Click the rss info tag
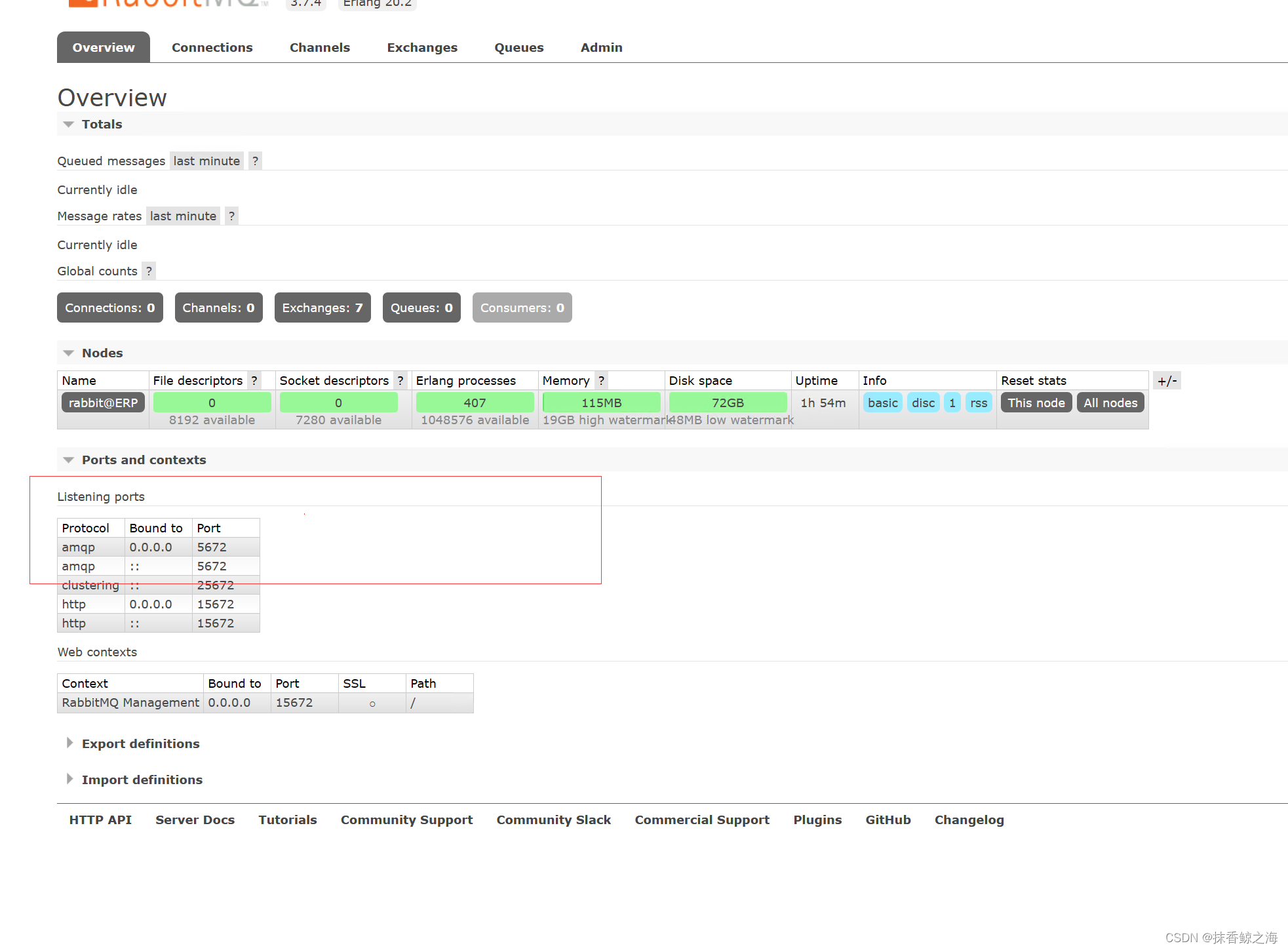Screen dimensions: 1288x950 [x=979, y=403]
